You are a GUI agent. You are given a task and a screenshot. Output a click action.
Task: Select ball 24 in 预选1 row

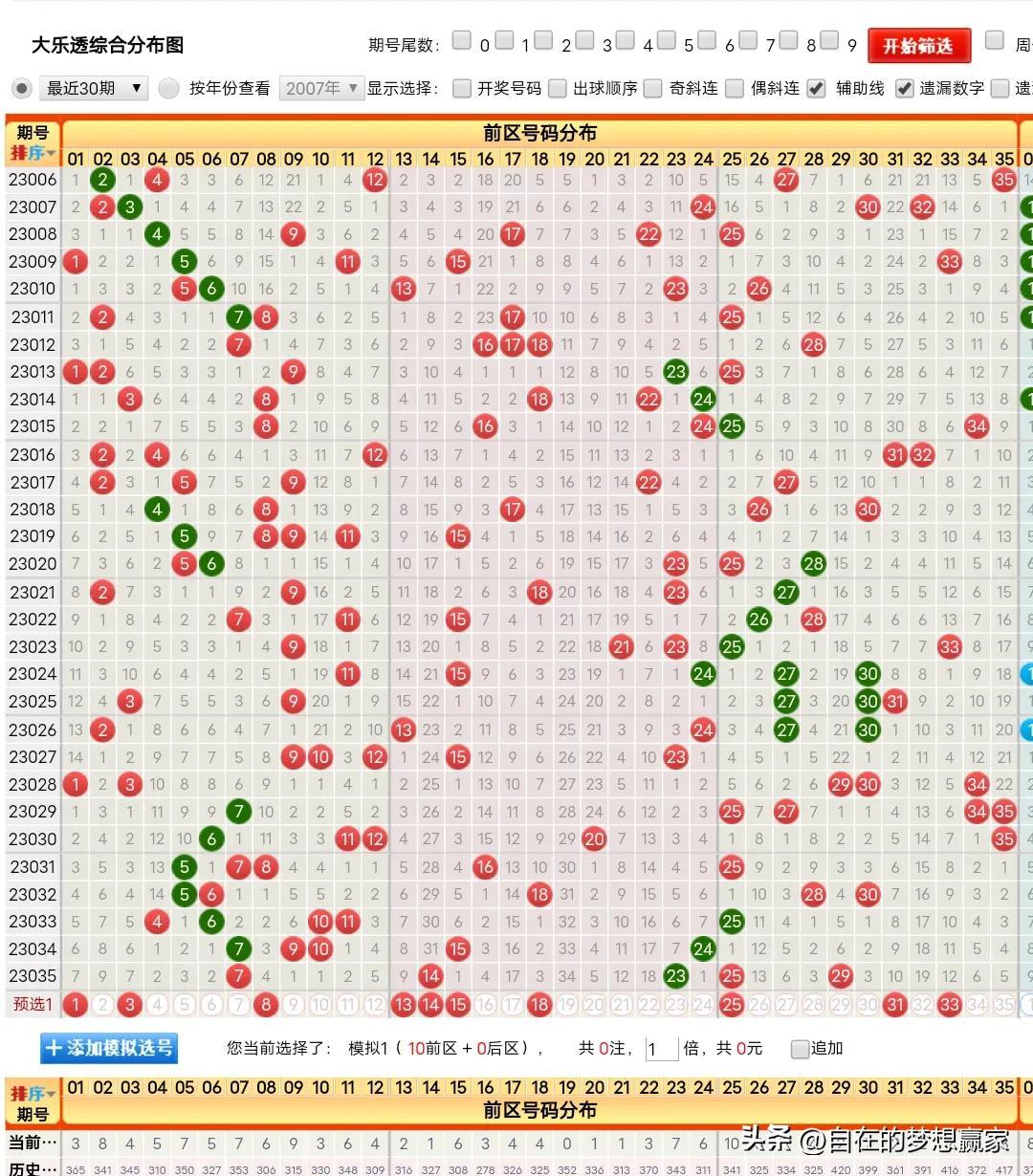[703, 1005]
